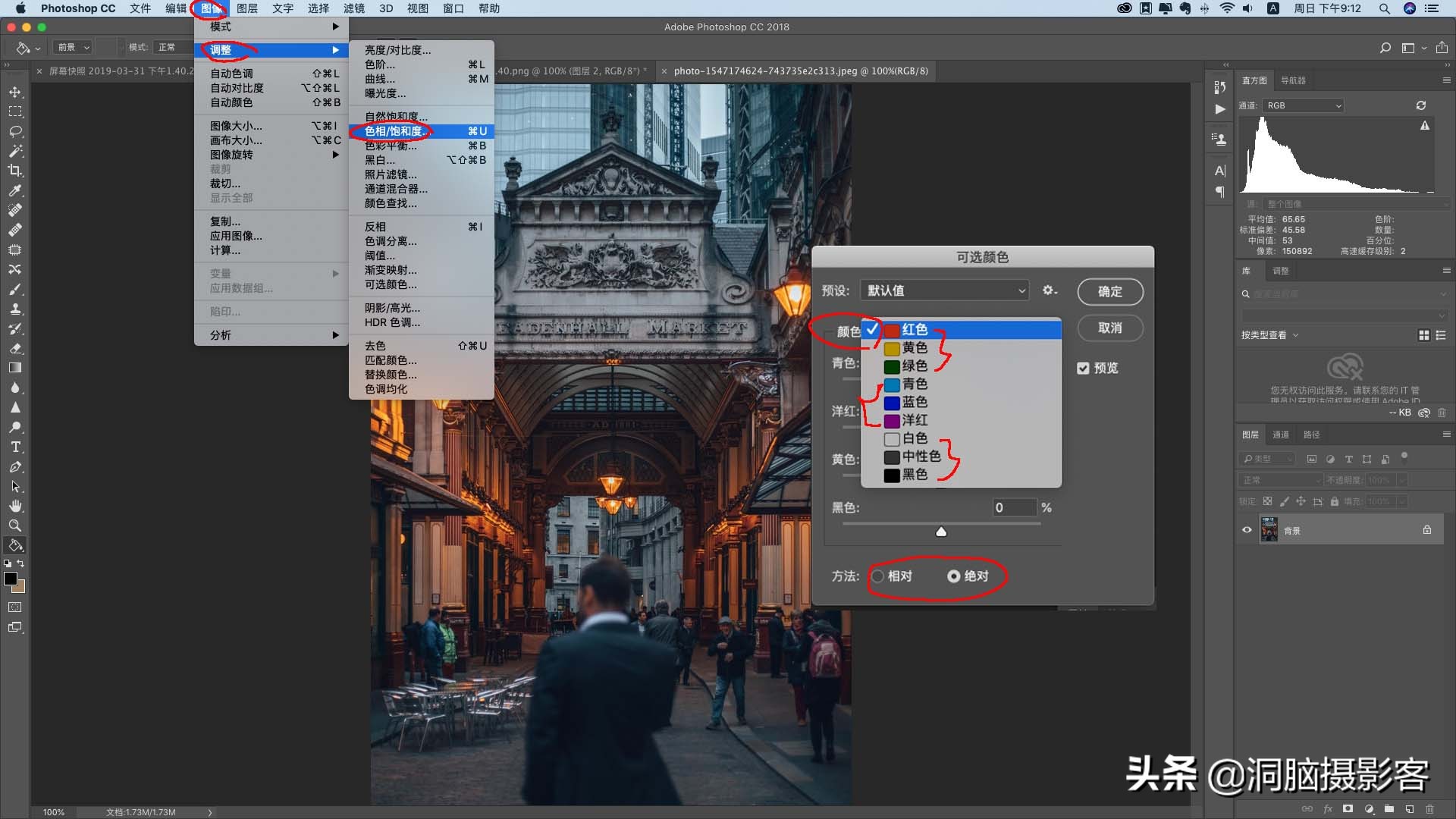This screenshot has width=1456, height=819.
Task: Select 黄色 in the colors list
Action: pyautogui.click(x=962, y=347)
